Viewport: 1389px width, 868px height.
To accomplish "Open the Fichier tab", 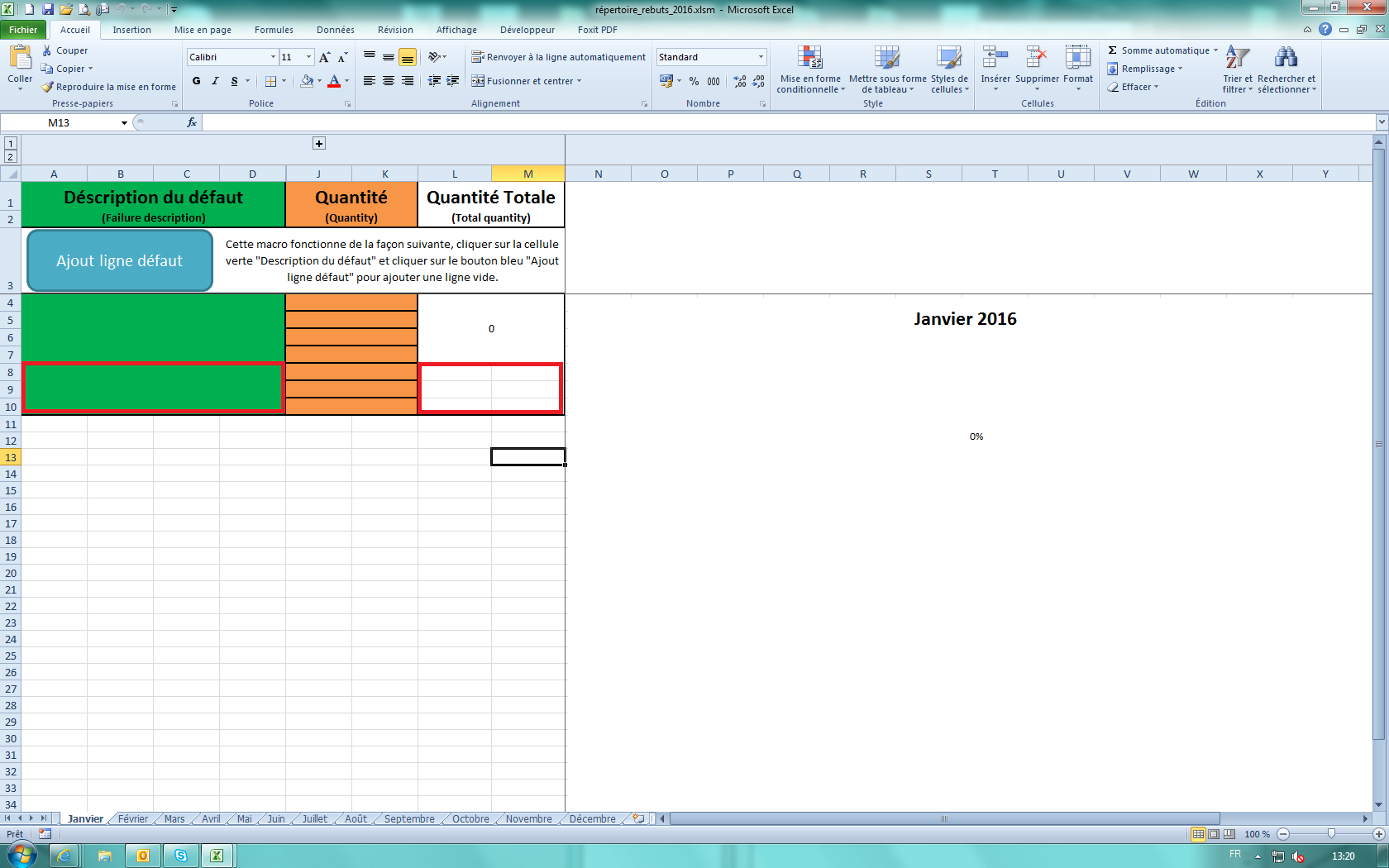I will click(x=23, y=30).
